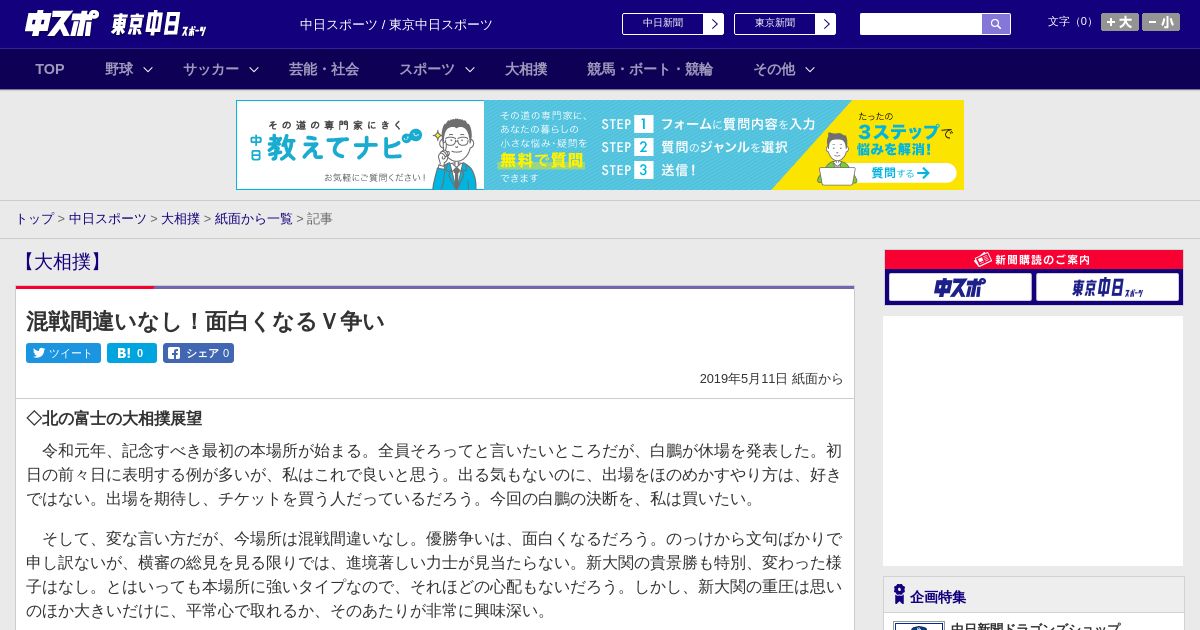Click subheading ◇北の富士の大相撲展望
The width and height of the screenshot is (1200, 630).
coord(114,418)
